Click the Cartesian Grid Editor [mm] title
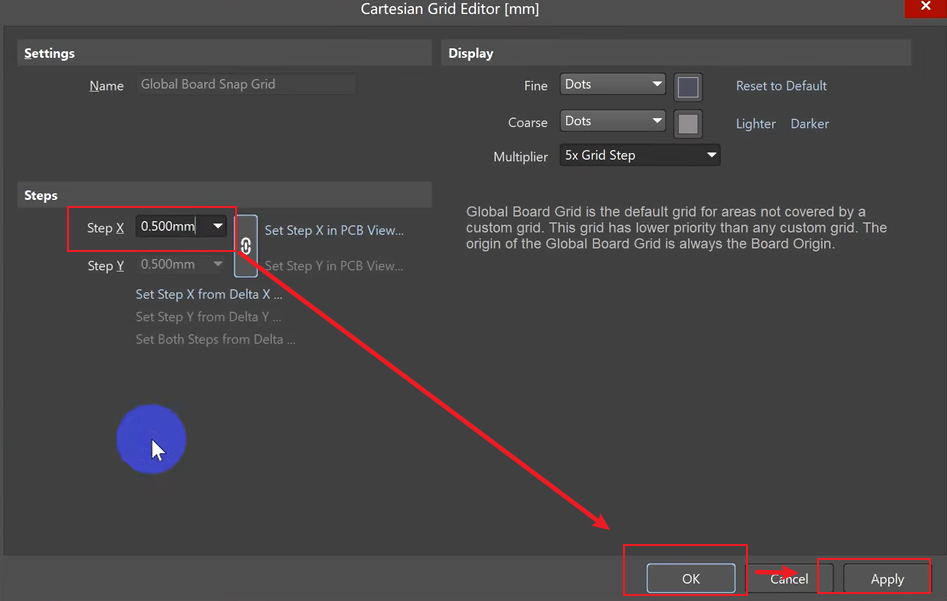 pos(449,9)
